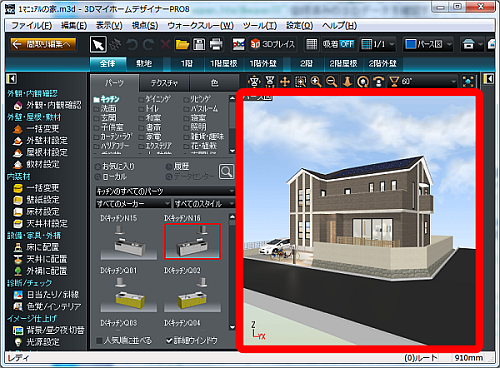Toggle the 吸着 OFF snap button
The image size is (500, 368).
(338, 44)
